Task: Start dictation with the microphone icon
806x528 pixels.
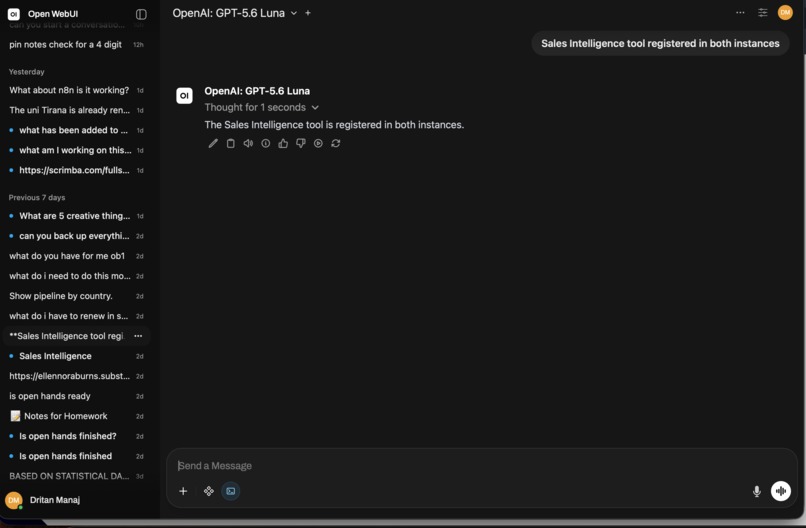Action: (x=757, y=491)
